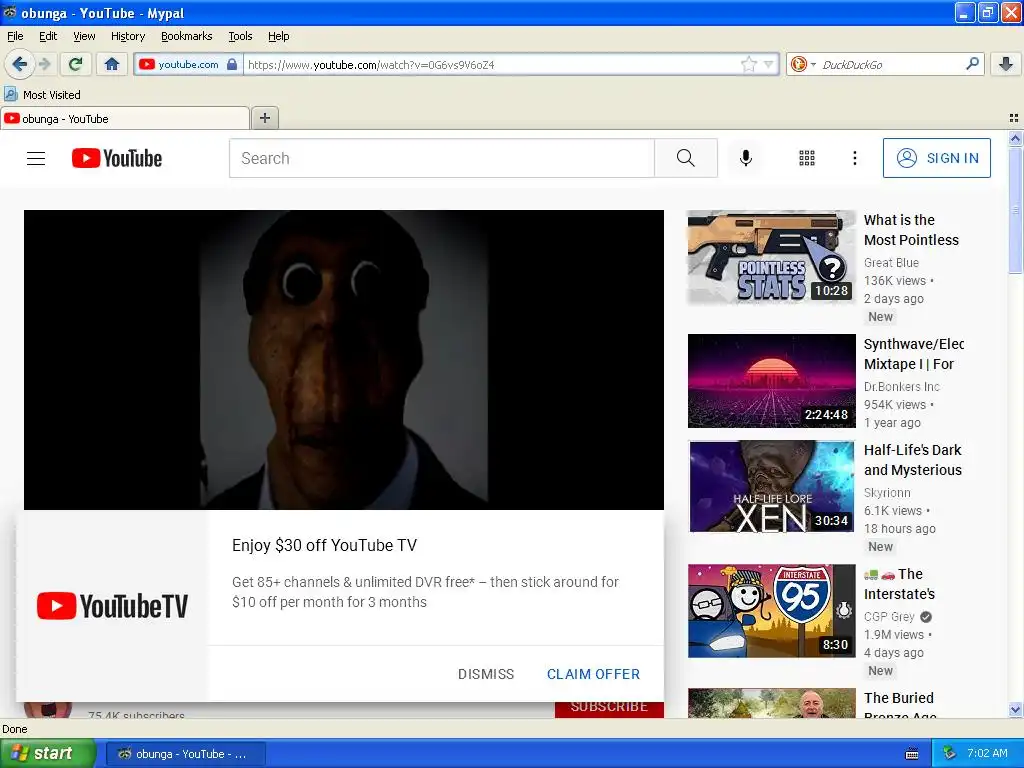
Task: Open the DuckDuckGo search engine selector
Action: coord(803,64)
